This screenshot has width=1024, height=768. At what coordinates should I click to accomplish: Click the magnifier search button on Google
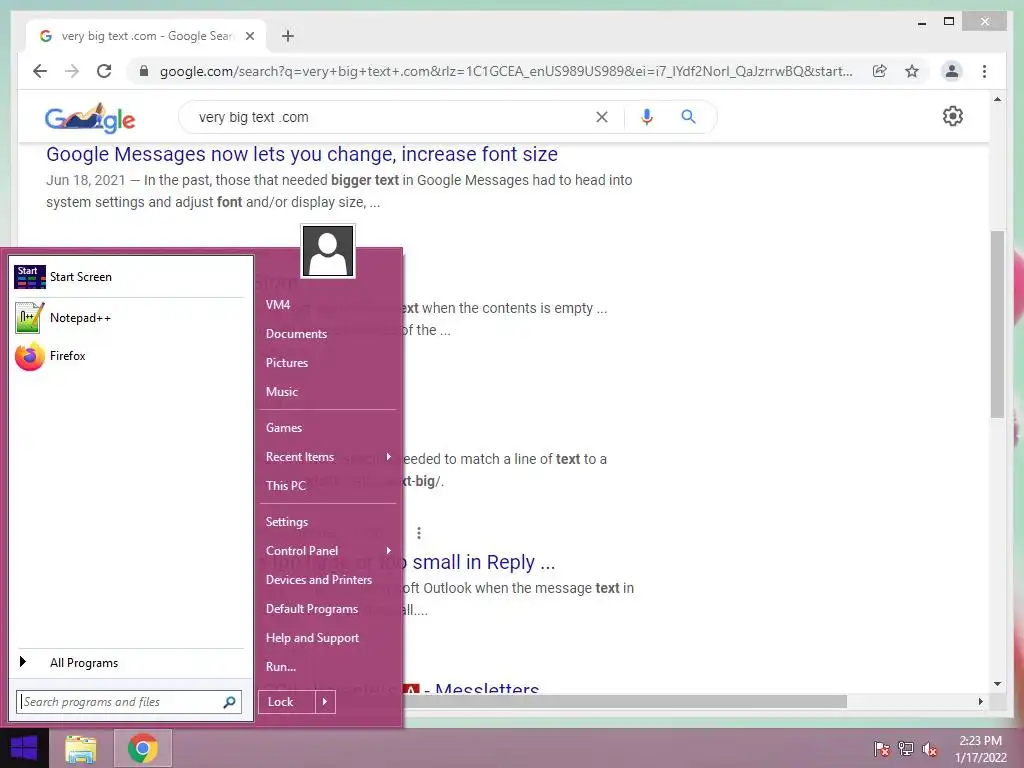click(688, 117)
